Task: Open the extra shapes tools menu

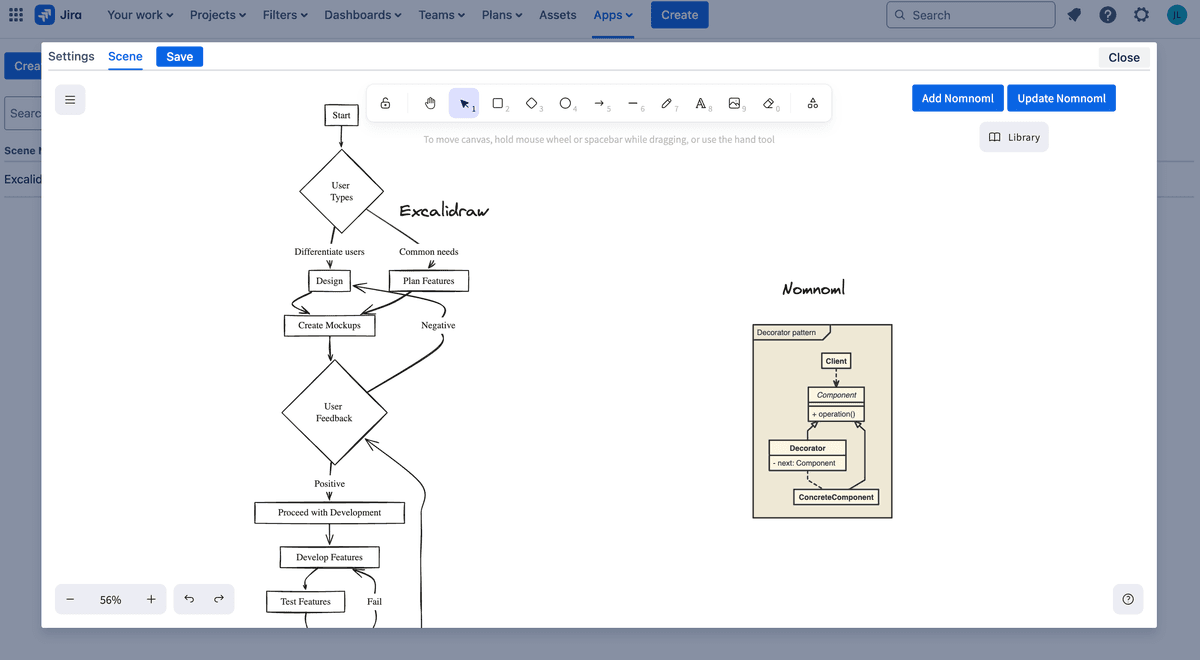Action: pyautogui.click(x=813, y=103)
